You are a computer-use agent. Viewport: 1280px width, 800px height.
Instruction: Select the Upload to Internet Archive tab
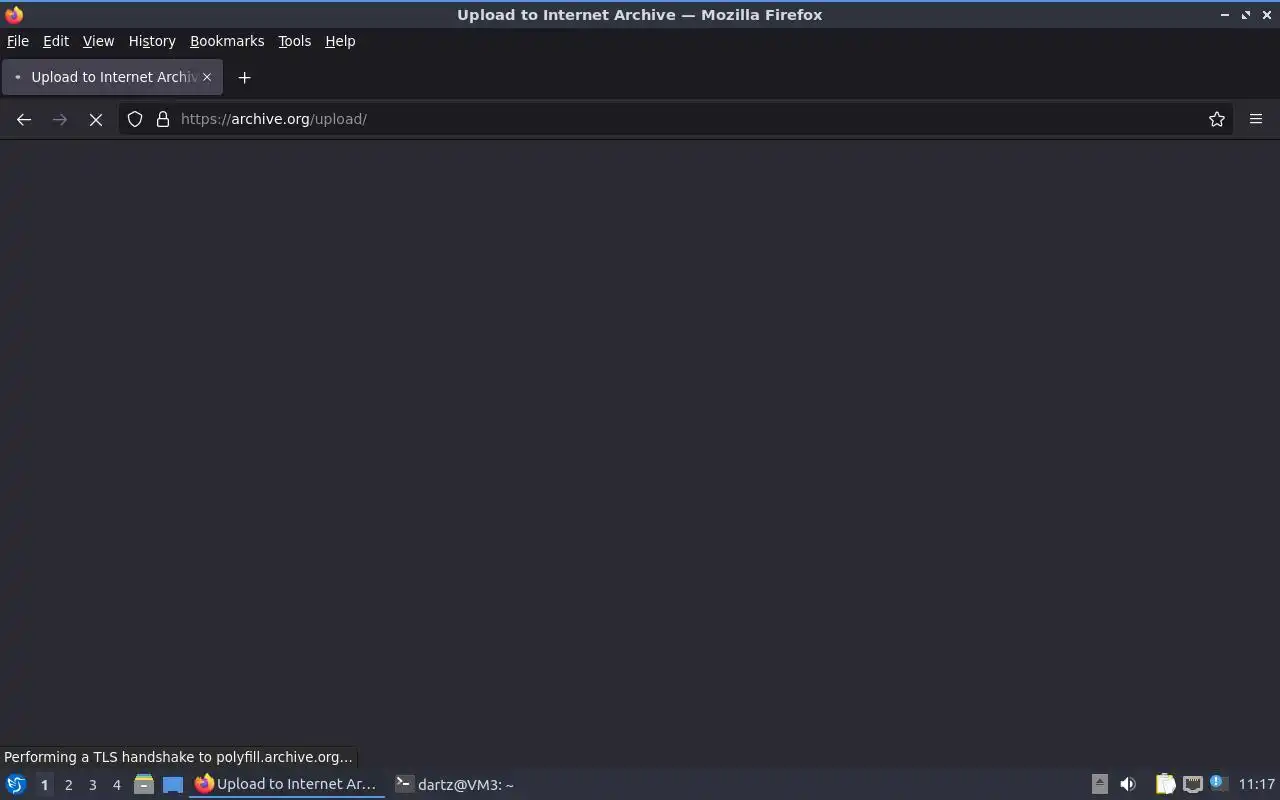pyautogui.click(x=112, y=77)
